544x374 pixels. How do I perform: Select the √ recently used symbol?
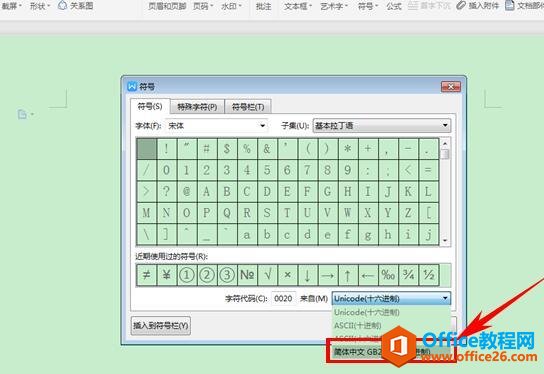pos(267,275)
